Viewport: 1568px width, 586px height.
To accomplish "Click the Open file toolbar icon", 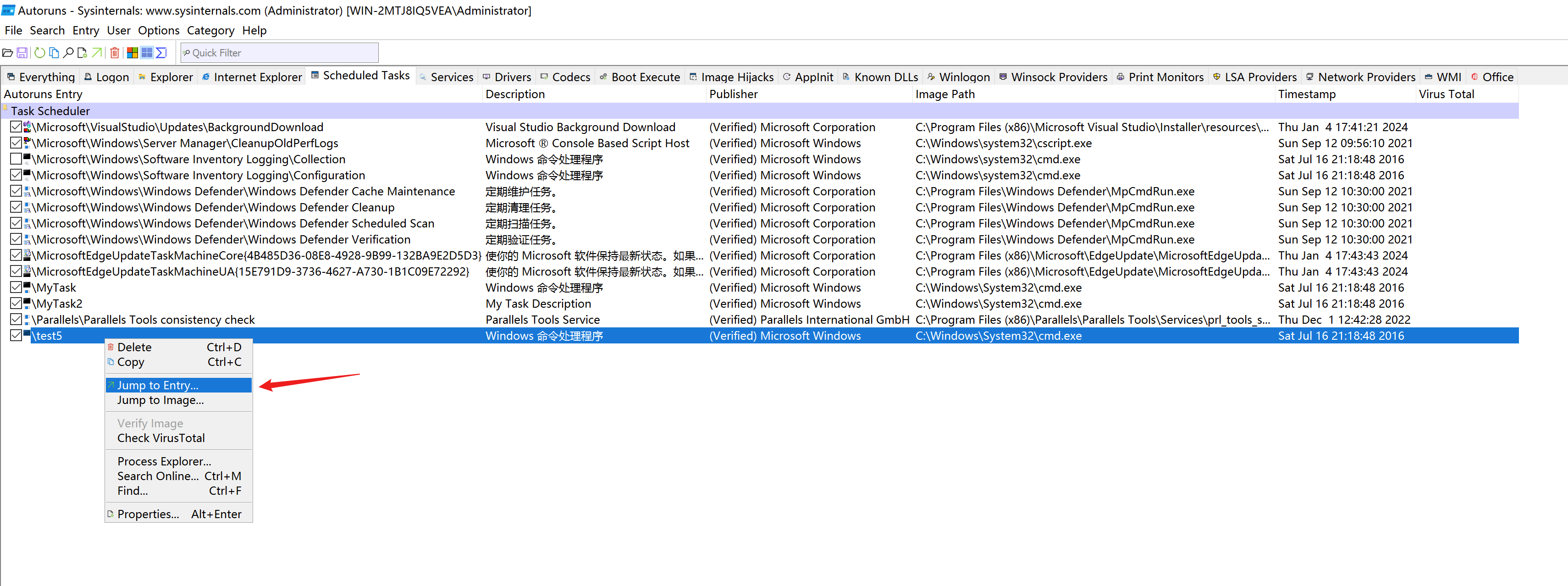I will tap(8, 53).
